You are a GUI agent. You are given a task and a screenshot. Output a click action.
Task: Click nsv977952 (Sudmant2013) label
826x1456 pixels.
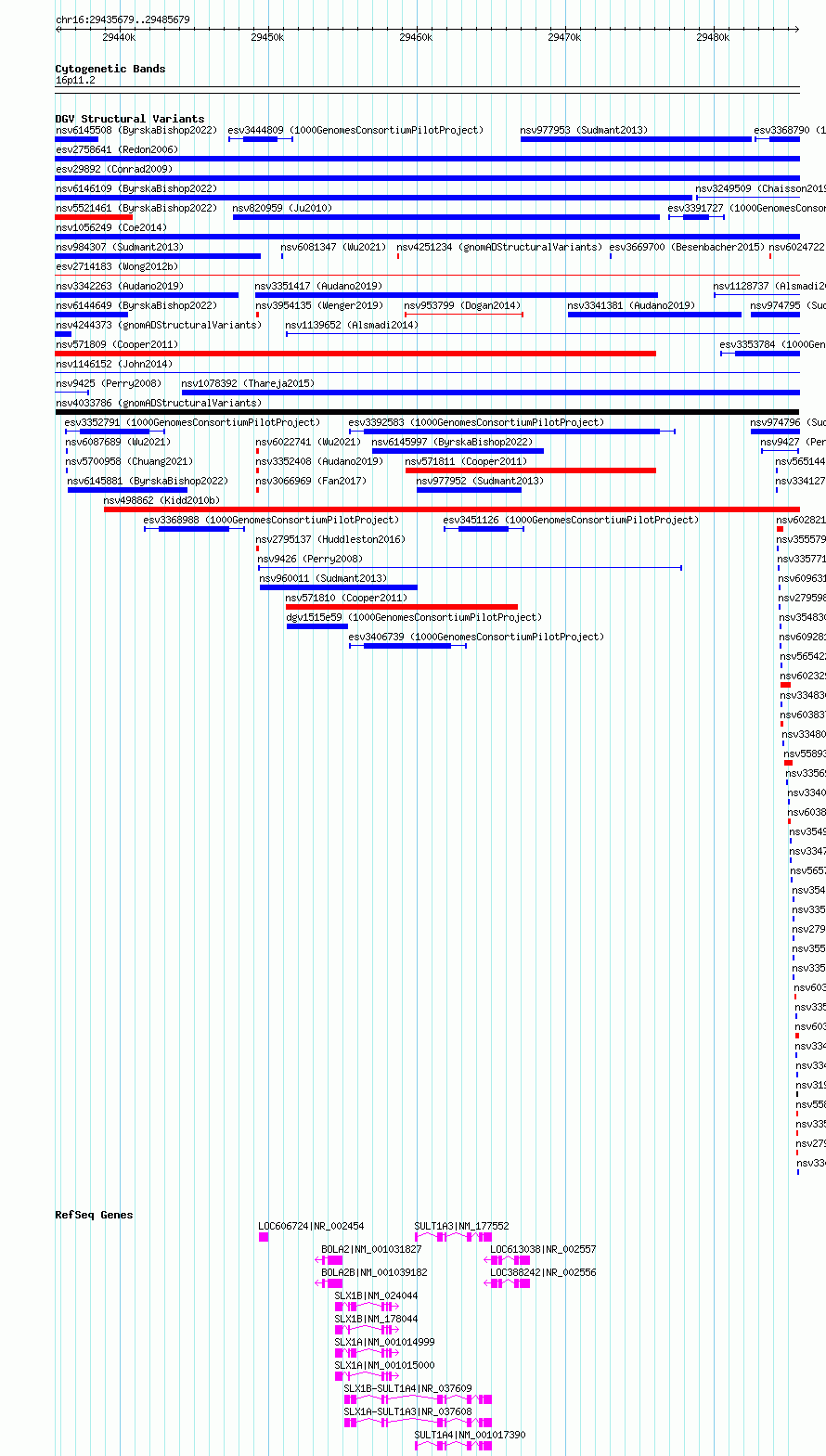[480, 481]
